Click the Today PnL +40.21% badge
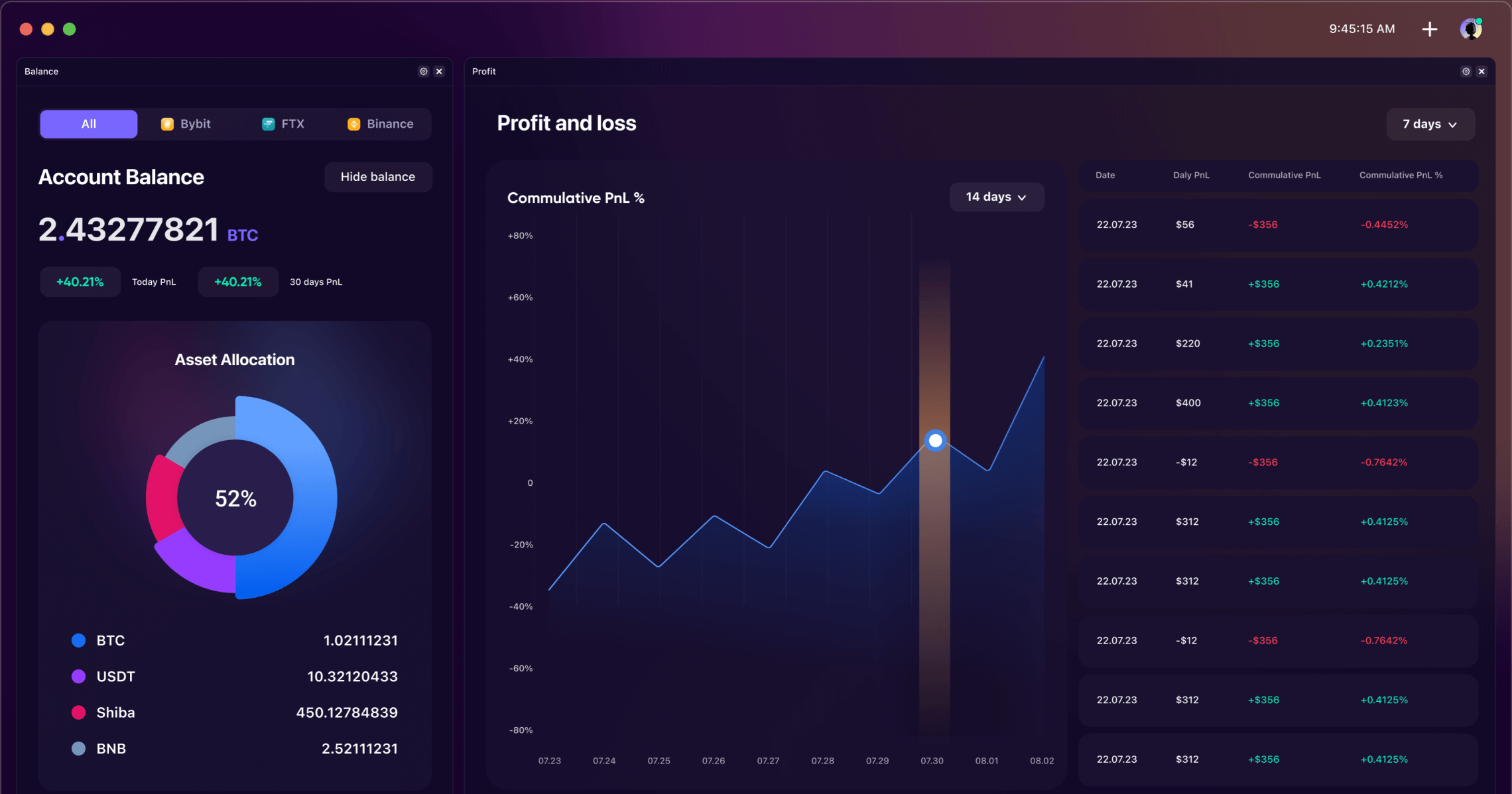Image resolution: width=1512 pixels, height=794 pixels. pos(80,282)
